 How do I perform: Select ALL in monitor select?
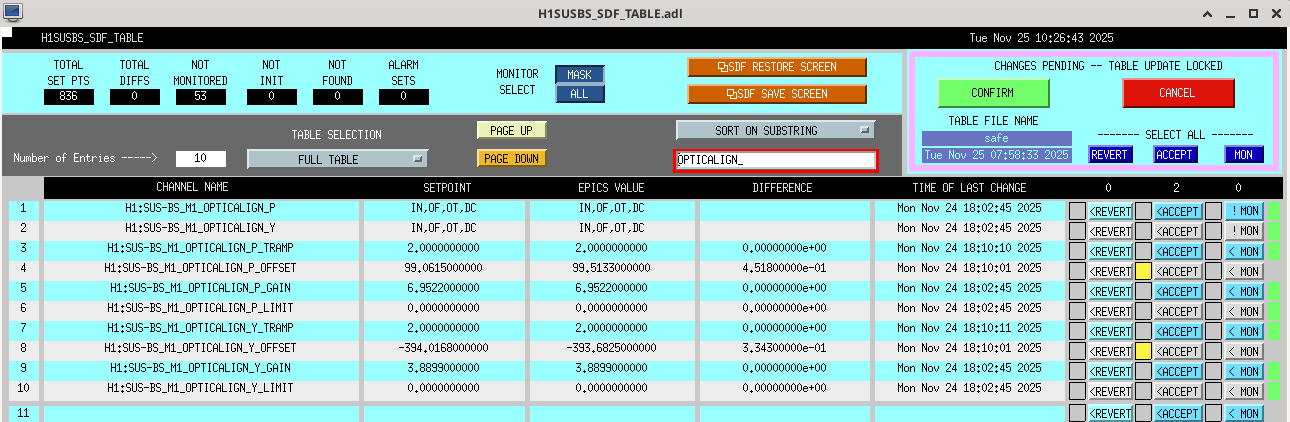pyautogui.click(x=580, y=94)
